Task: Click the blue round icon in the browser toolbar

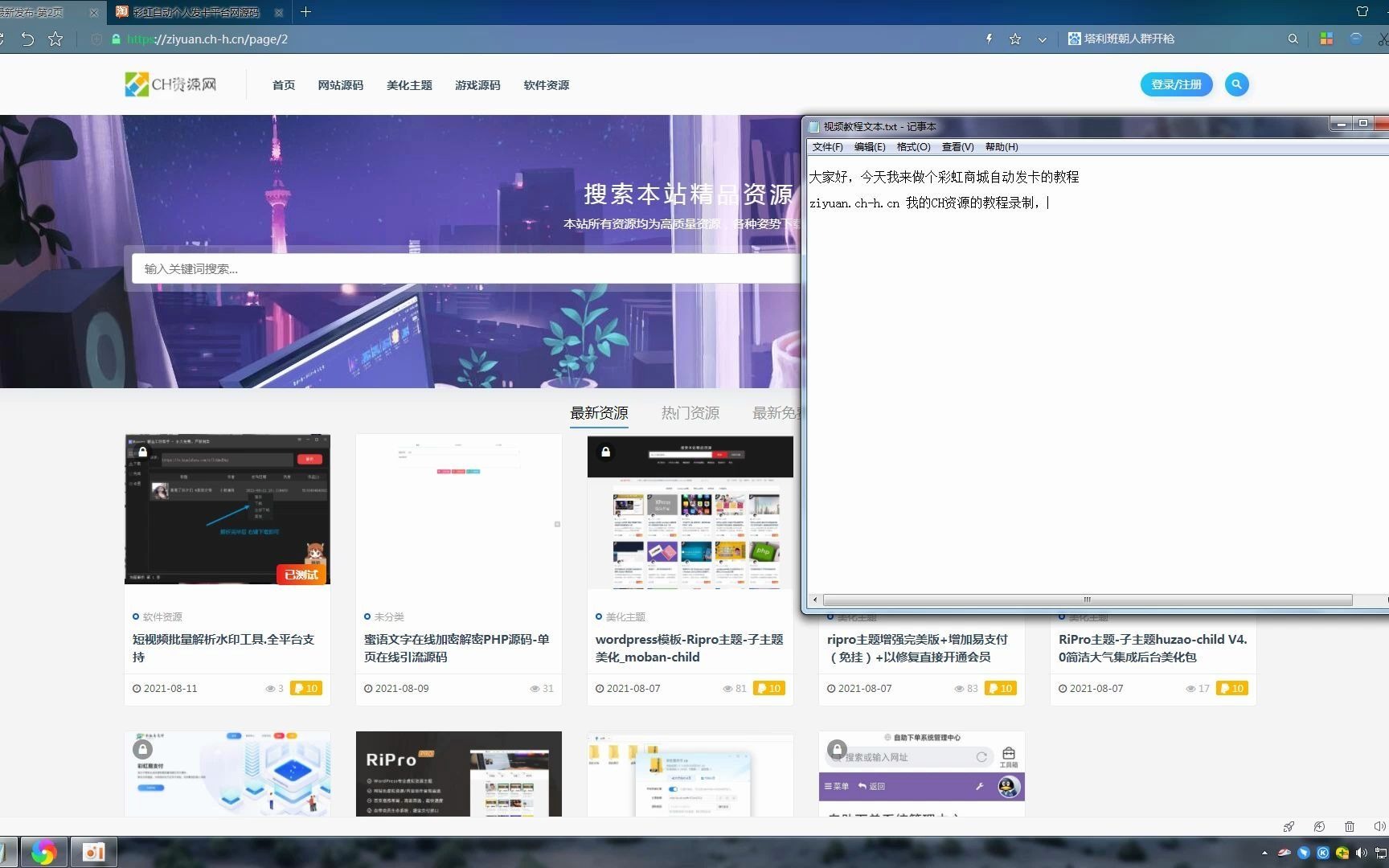Action: point(1356,39)
